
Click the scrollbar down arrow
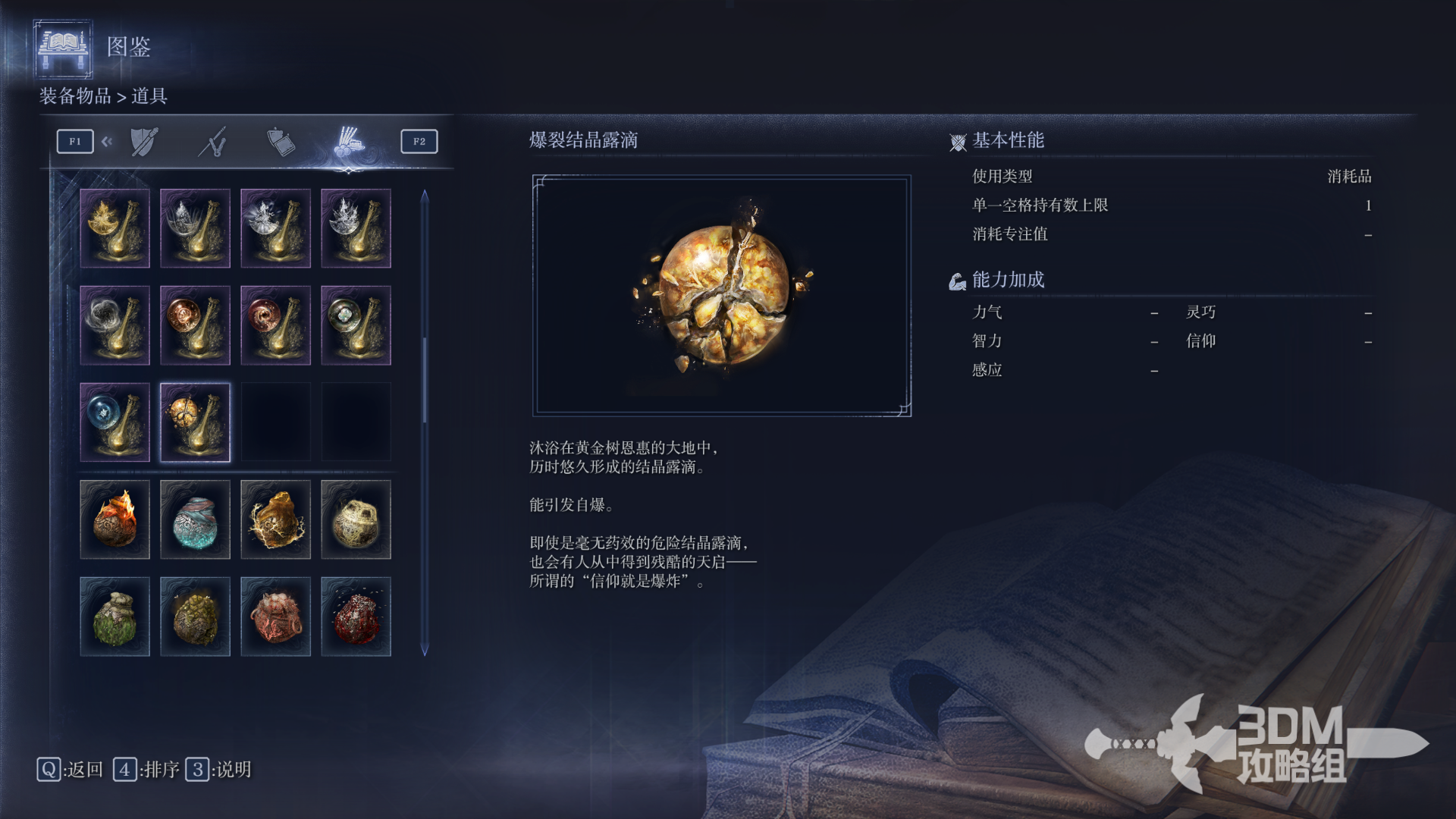(425, 649)
